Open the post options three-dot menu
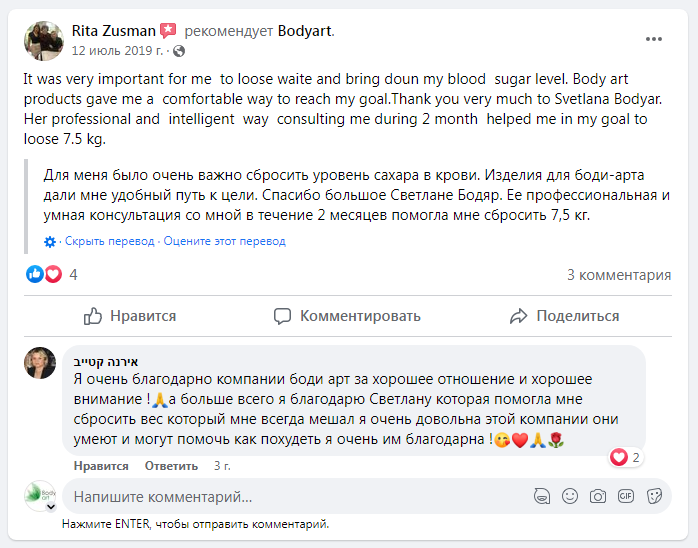 coord(654,39)
